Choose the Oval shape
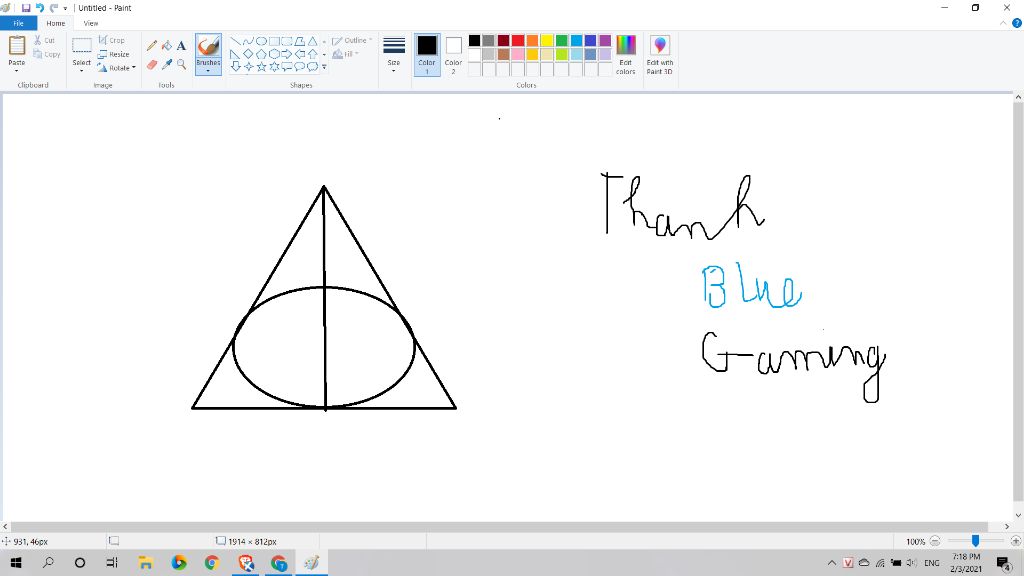 point(261,41)
